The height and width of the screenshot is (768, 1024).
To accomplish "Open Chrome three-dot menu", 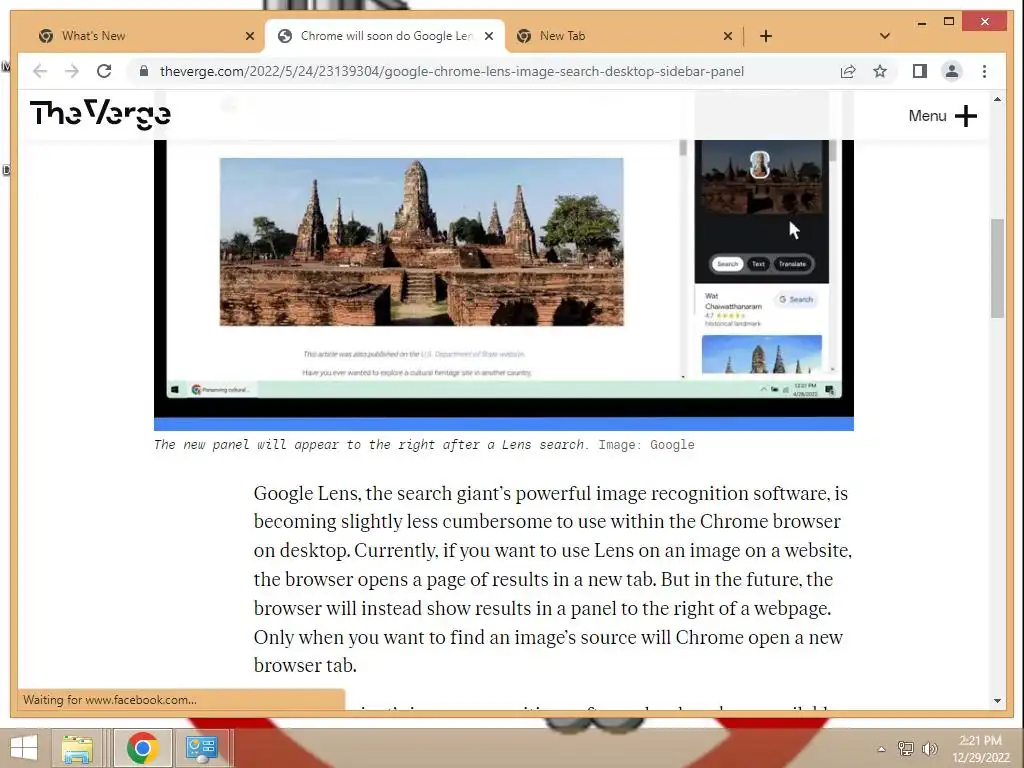I will click(x=984, y=71).
